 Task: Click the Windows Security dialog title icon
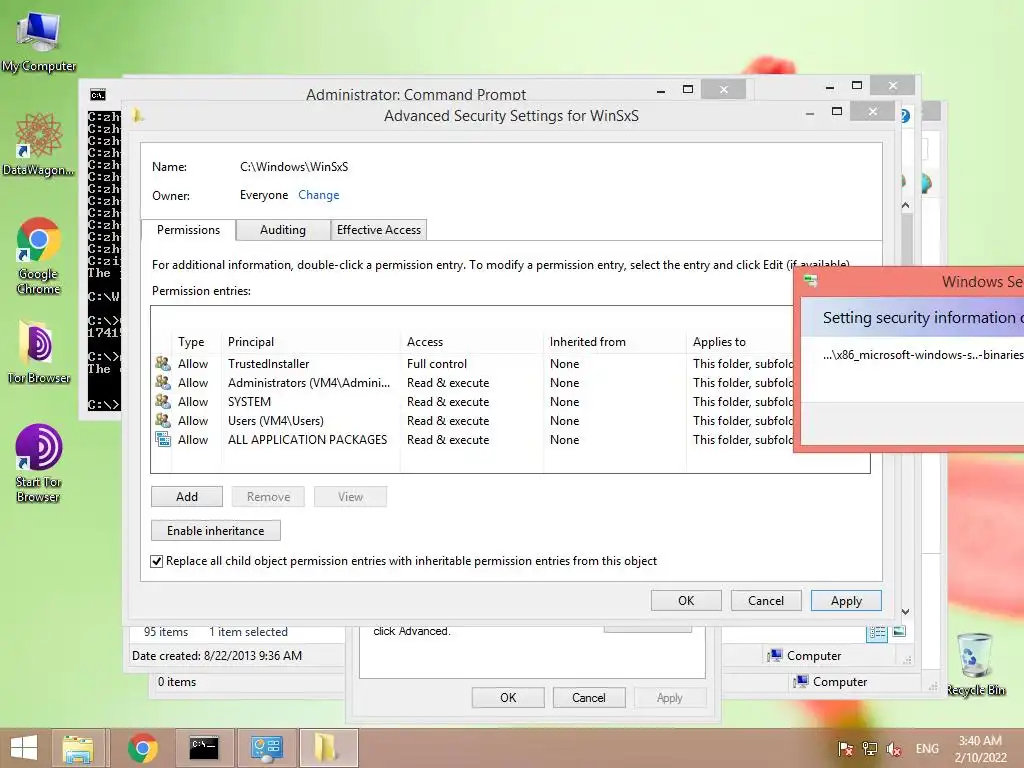[x=810, y=281]
